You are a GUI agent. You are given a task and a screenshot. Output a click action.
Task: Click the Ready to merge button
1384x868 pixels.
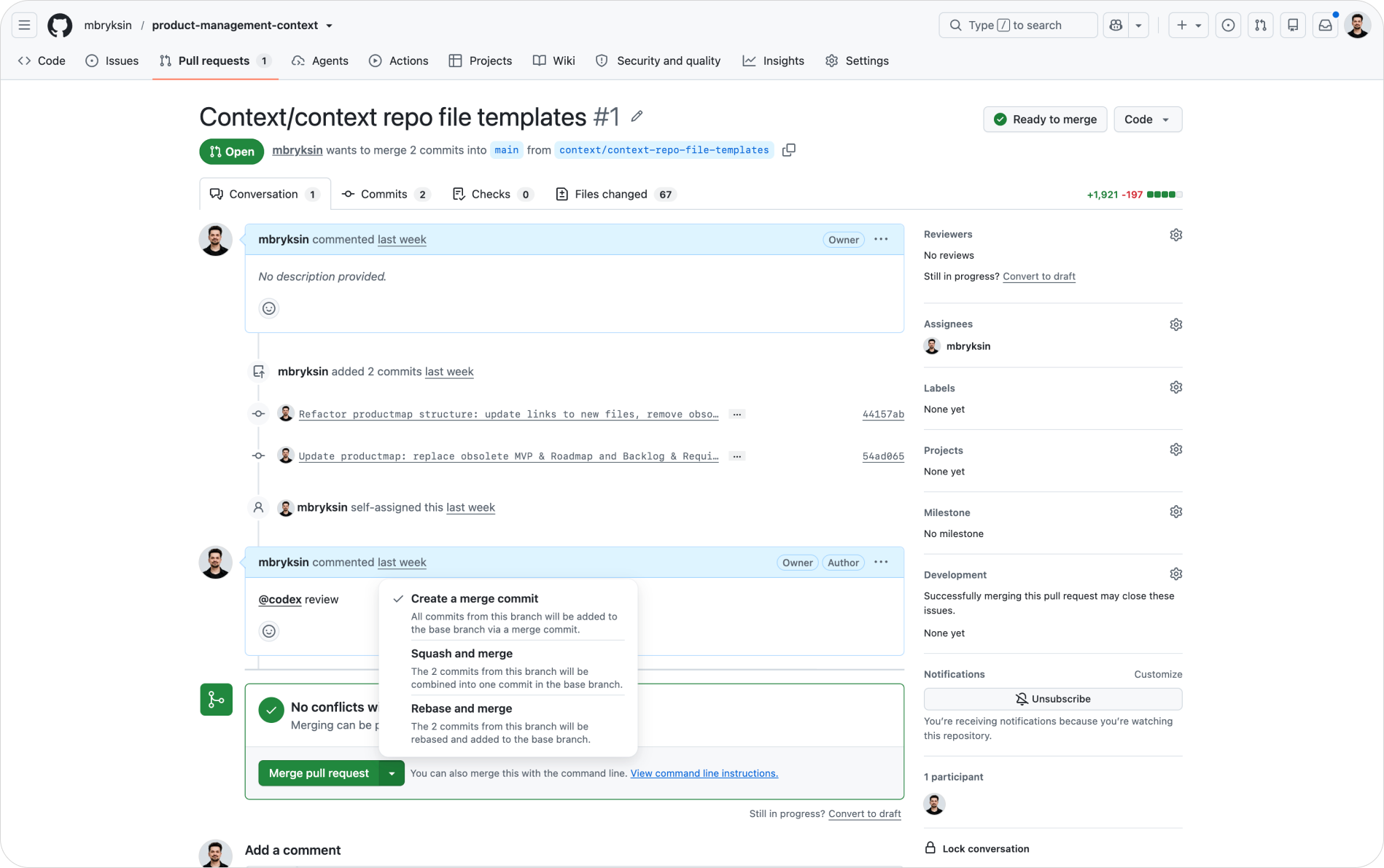pos(1045,120)
